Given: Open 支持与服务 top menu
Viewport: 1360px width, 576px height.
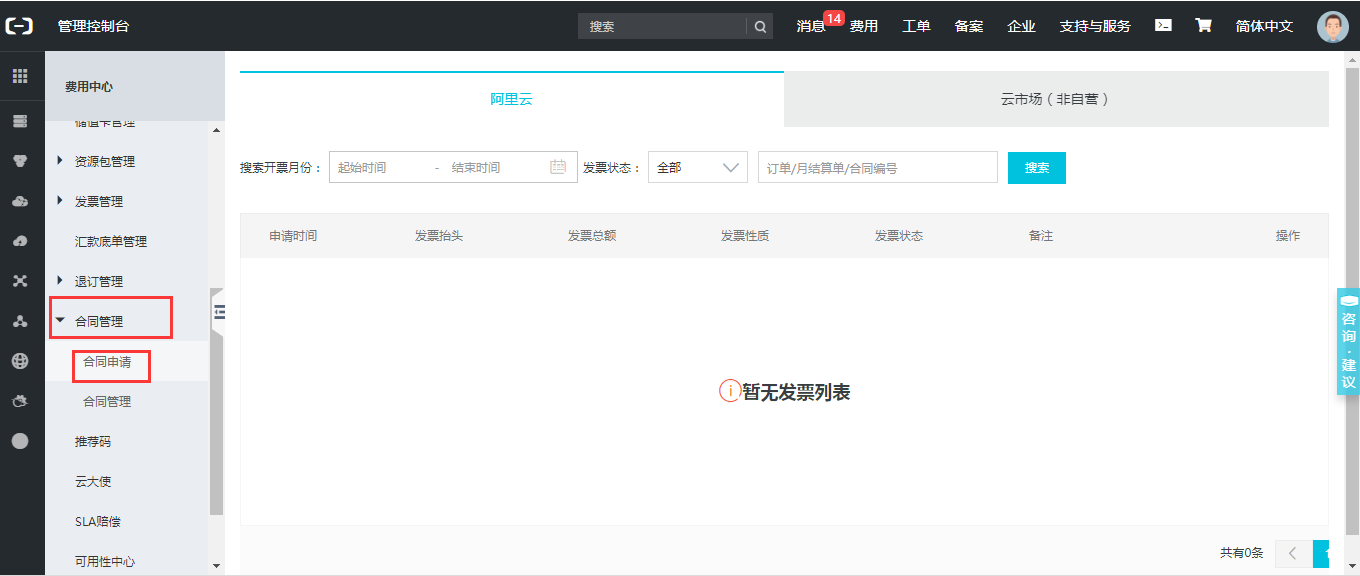Looking at the screenshot, I should (x=1095, y=27).
